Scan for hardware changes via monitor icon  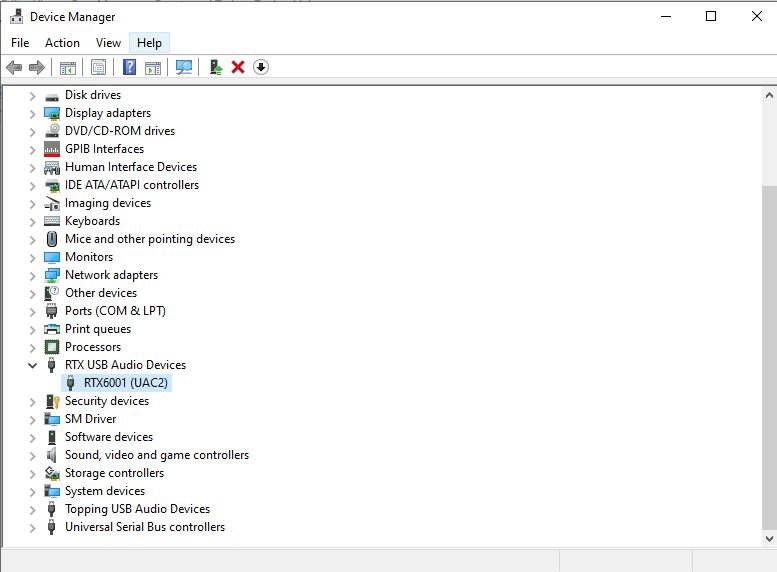point(183,67)
